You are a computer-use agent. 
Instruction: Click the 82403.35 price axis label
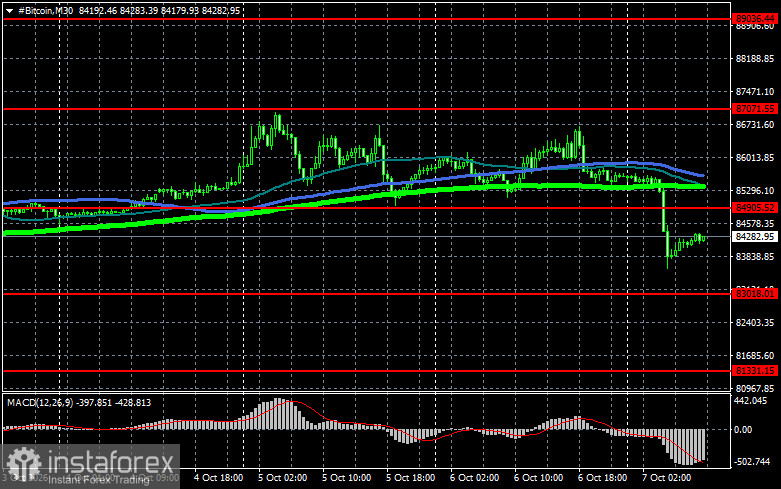(755, 323)
